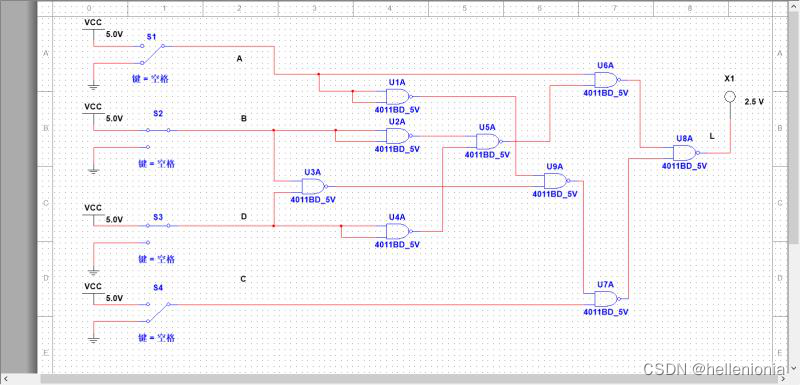Click input label D
800x385 pixels.
click(x=244, y=217)
